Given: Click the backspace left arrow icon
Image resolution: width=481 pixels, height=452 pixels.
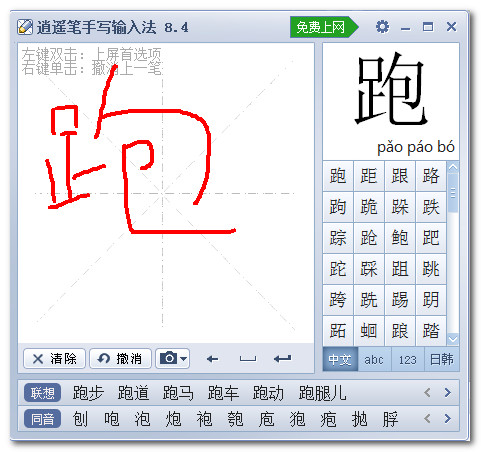Looking at the screenshot, I should coord(212,359).
